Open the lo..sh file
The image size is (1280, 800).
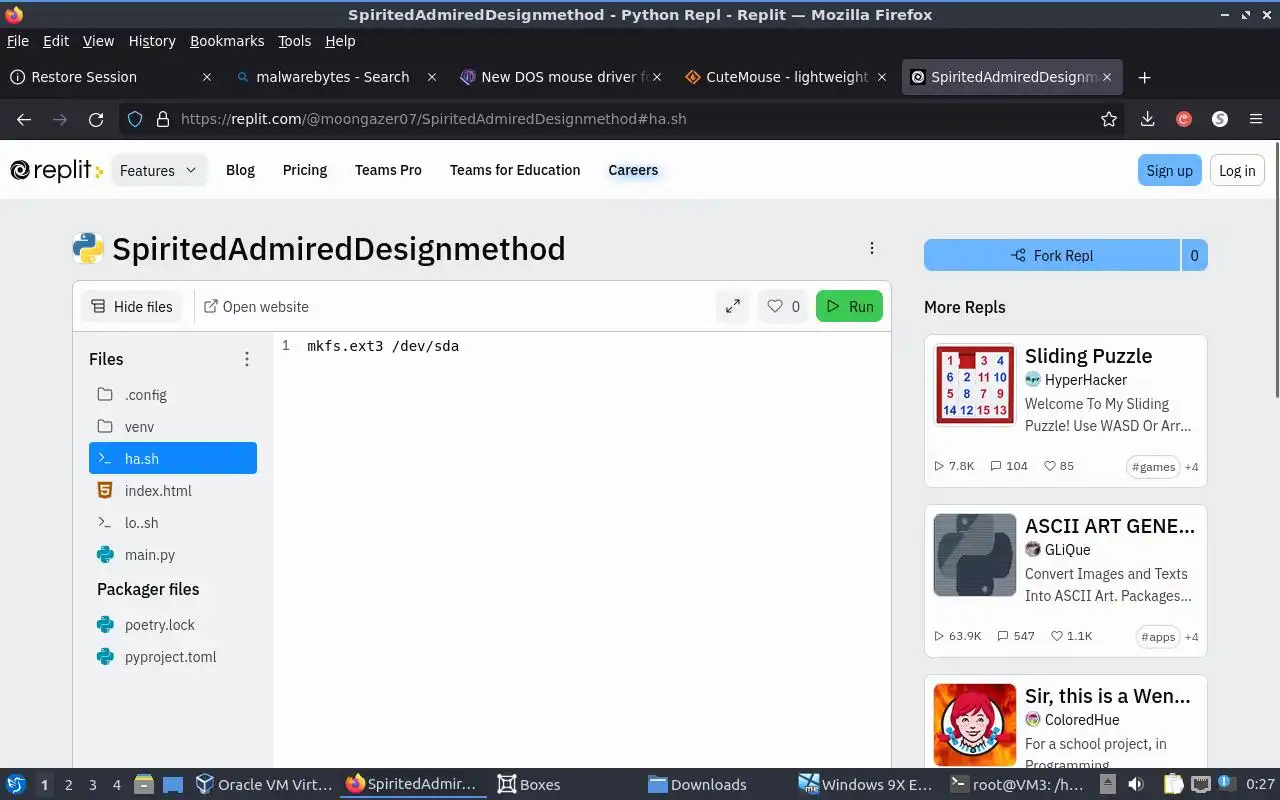(173, 523)
